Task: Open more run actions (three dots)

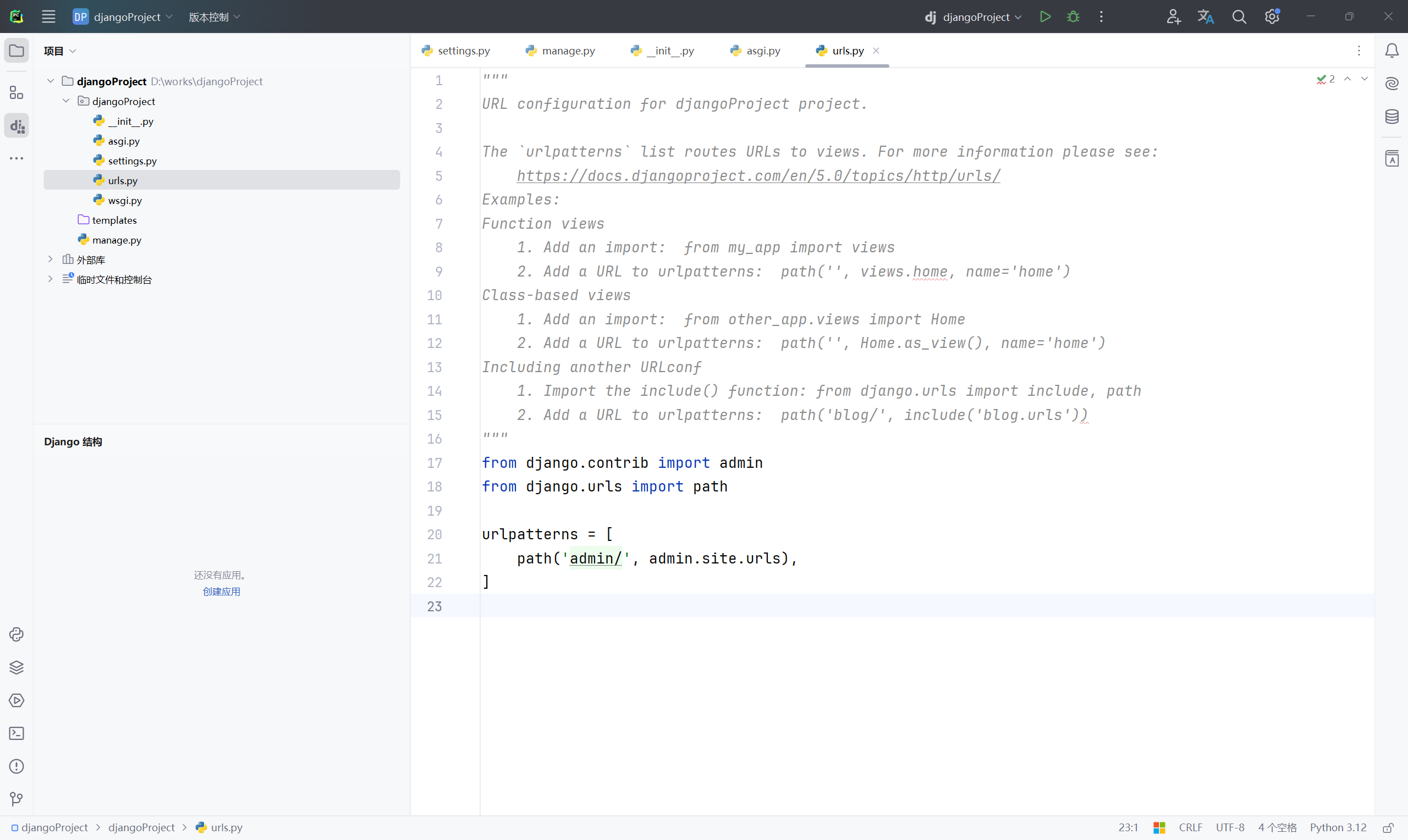Action: (x=1101, y=17)
